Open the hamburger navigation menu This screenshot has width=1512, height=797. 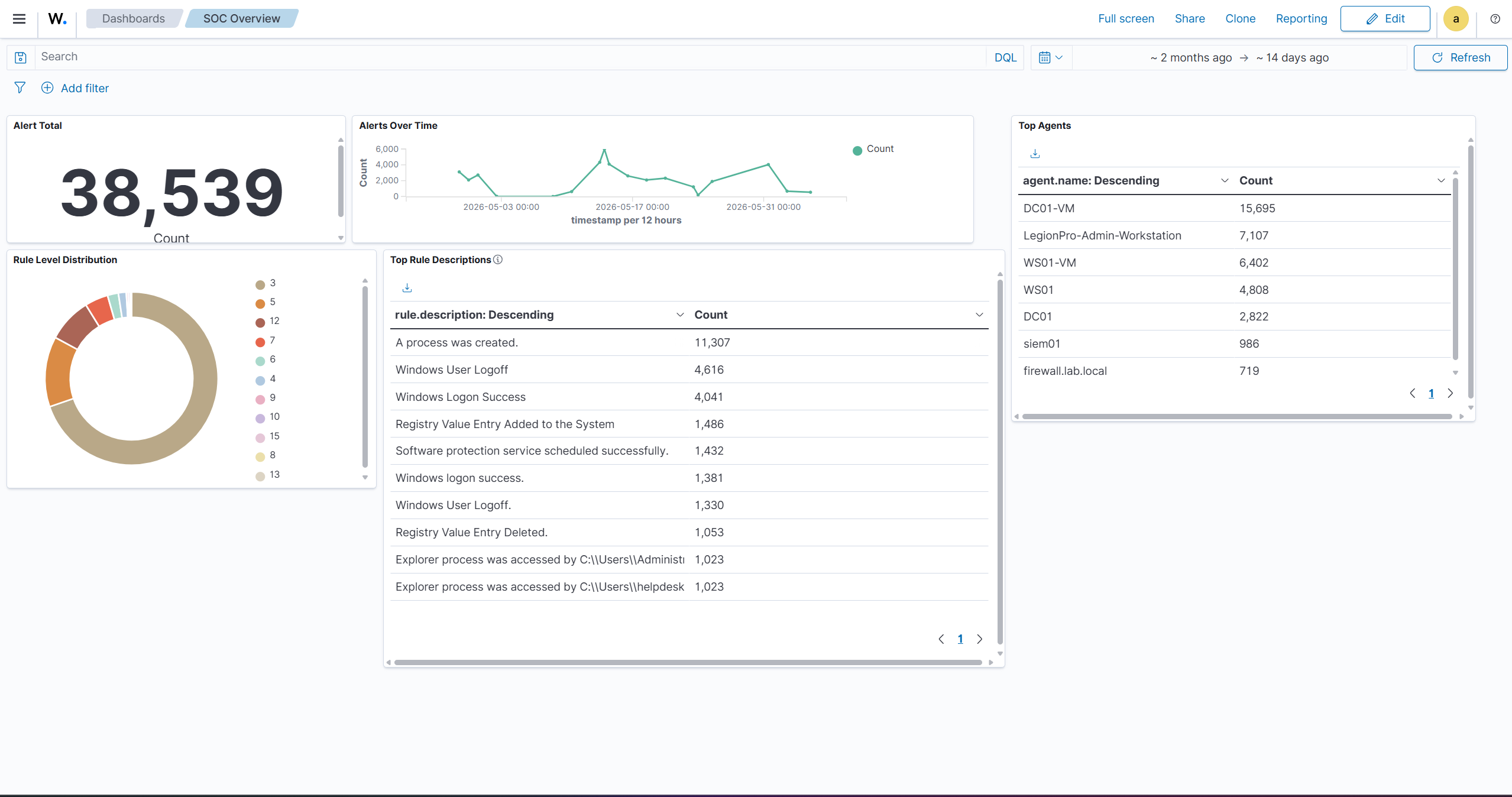(x=19, y=19)
